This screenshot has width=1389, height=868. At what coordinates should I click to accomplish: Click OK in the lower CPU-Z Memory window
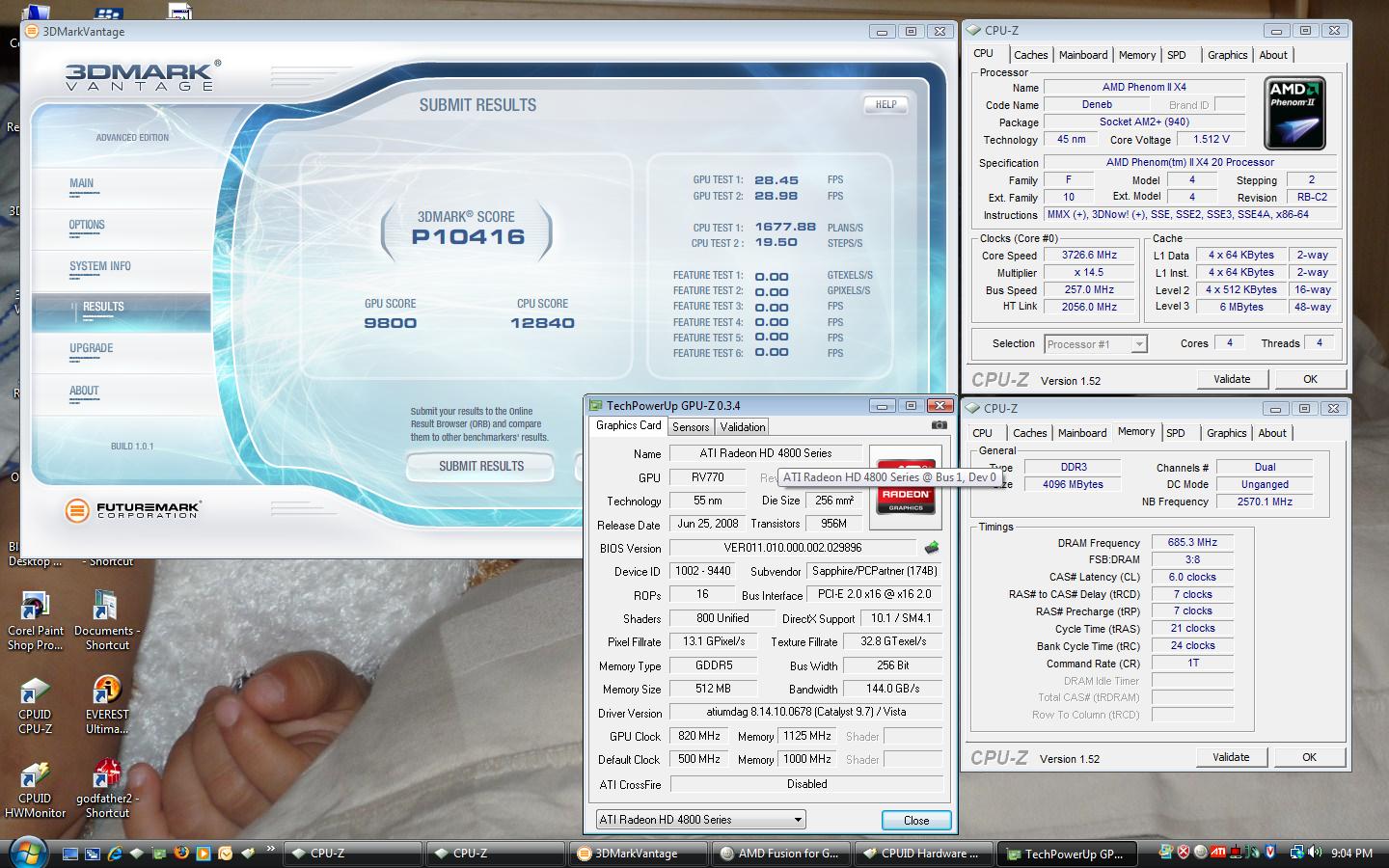coord(1309,757)
